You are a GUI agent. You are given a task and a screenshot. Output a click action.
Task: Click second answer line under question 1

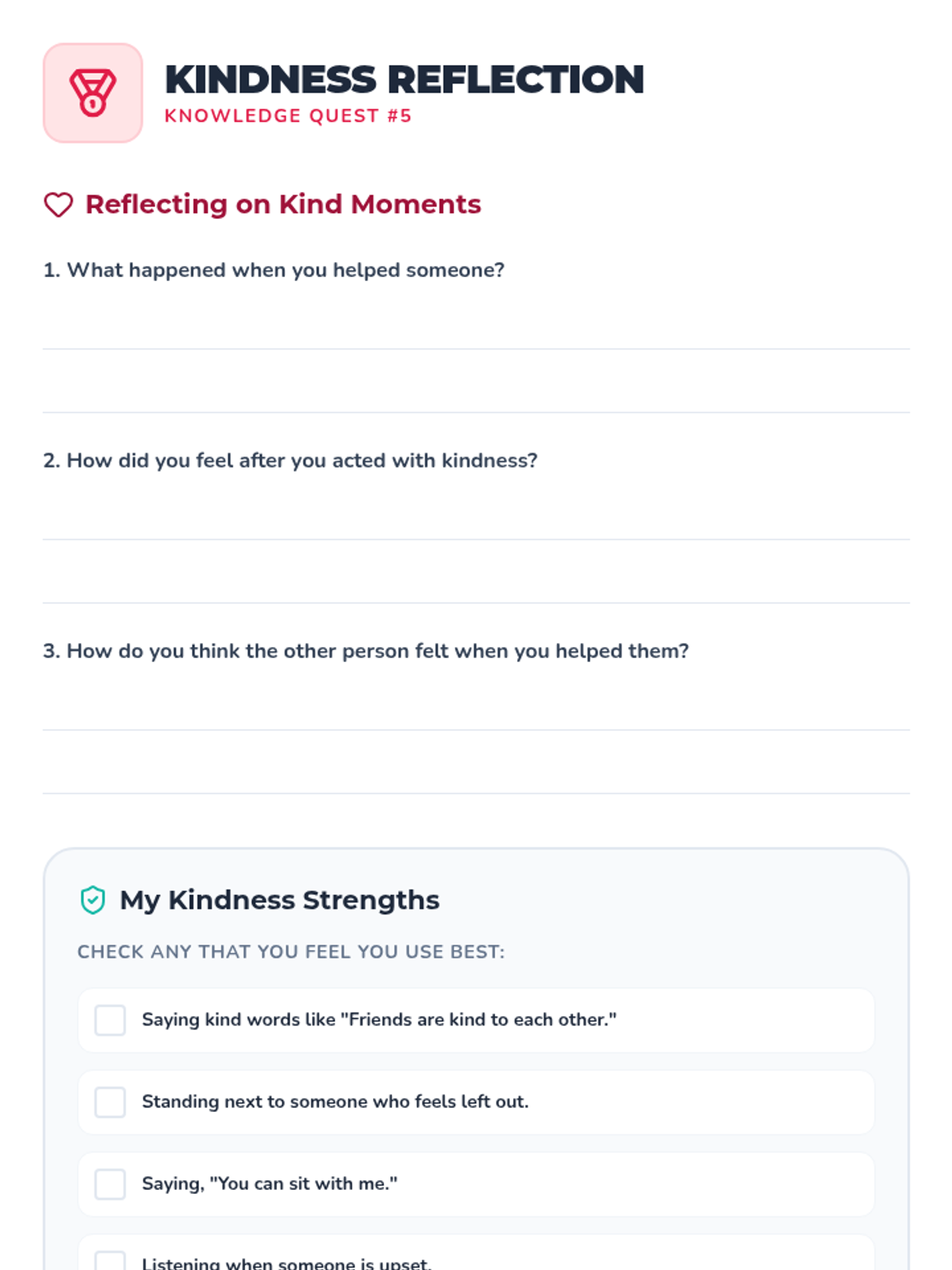point(476,395)
